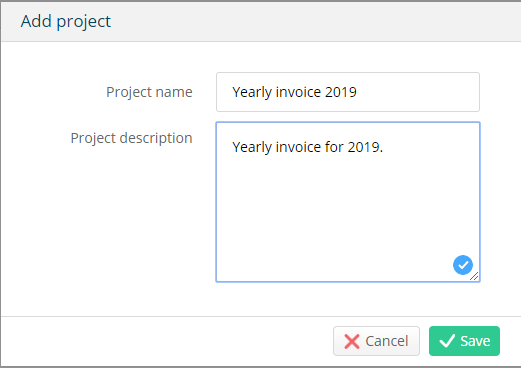Click the word Yearly in Project name field
The image size is (521, 368).
(x=252, y=92)
